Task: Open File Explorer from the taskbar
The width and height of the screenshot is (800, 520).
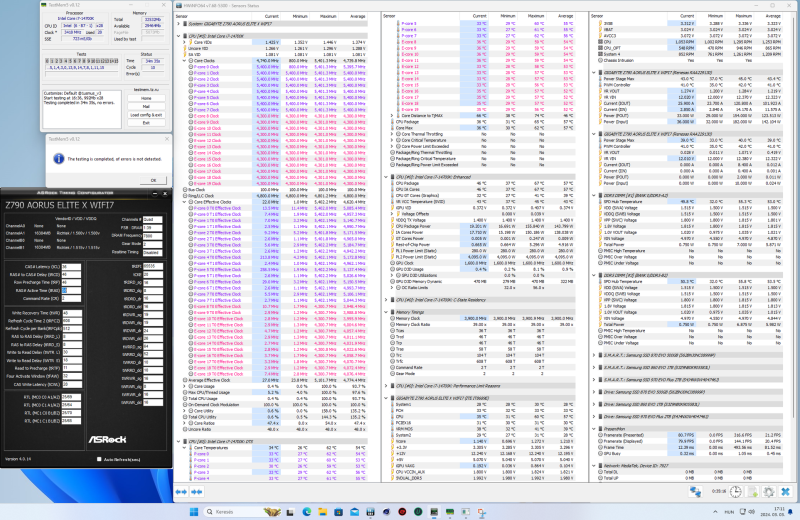Action: (322, 512)
